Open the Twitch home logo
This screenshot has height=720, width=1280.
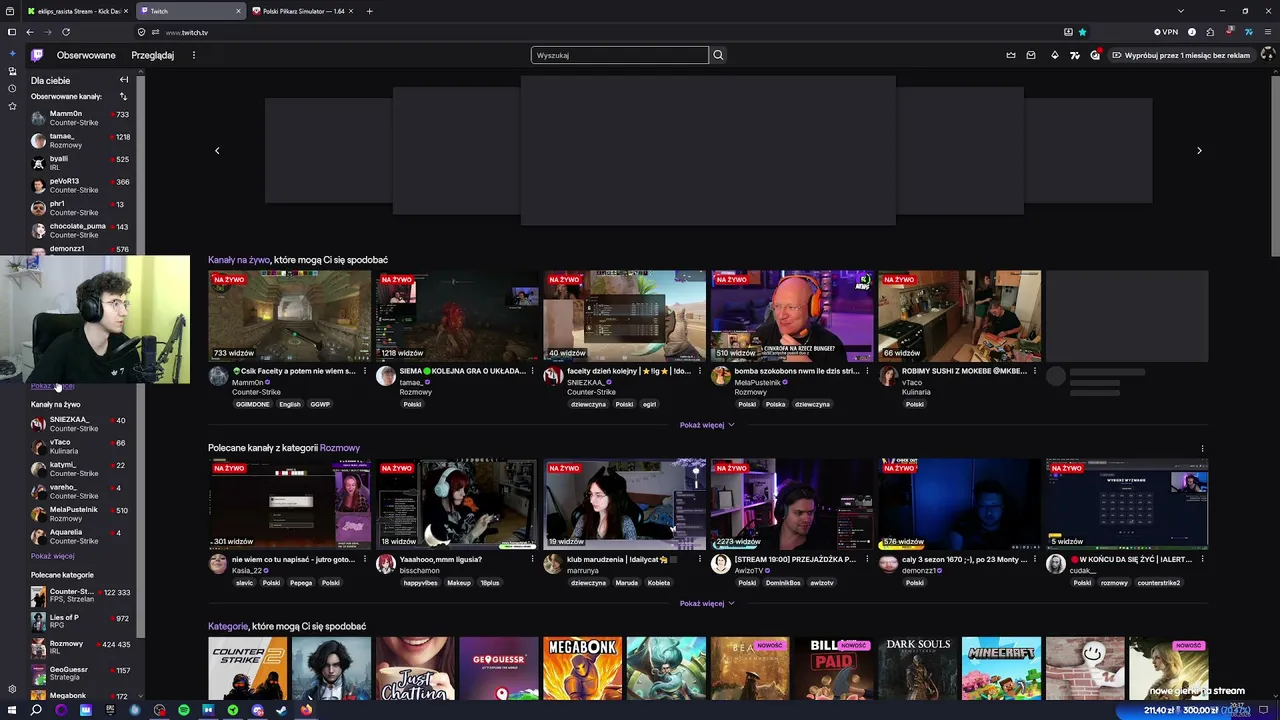pyautogui.click(x=37, y=55)
